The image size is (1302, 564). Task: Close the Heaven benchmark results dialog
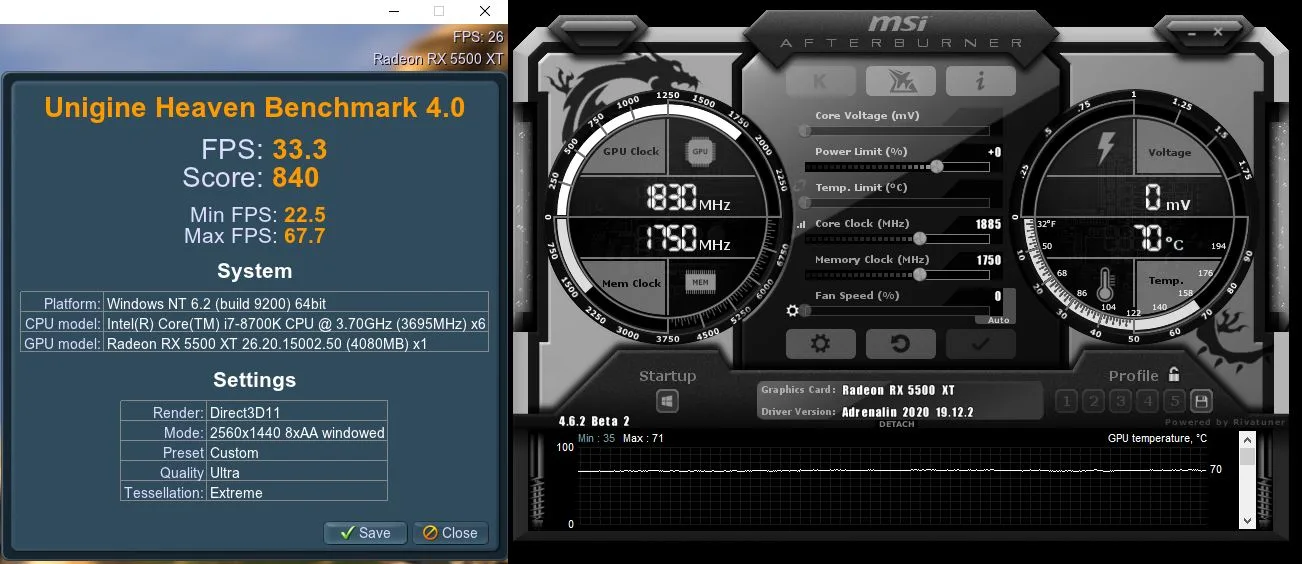[450, 533]
